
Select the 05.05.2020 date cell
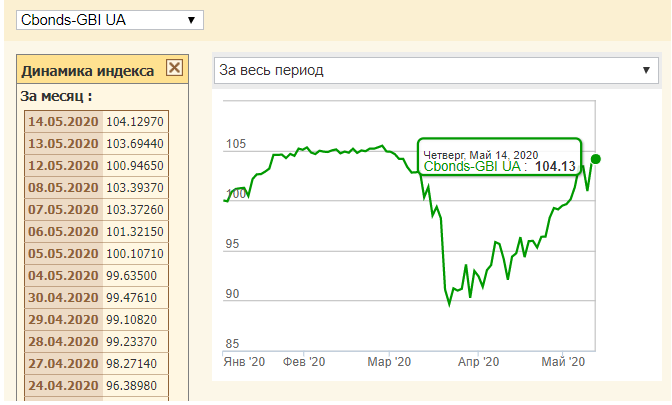63,254
